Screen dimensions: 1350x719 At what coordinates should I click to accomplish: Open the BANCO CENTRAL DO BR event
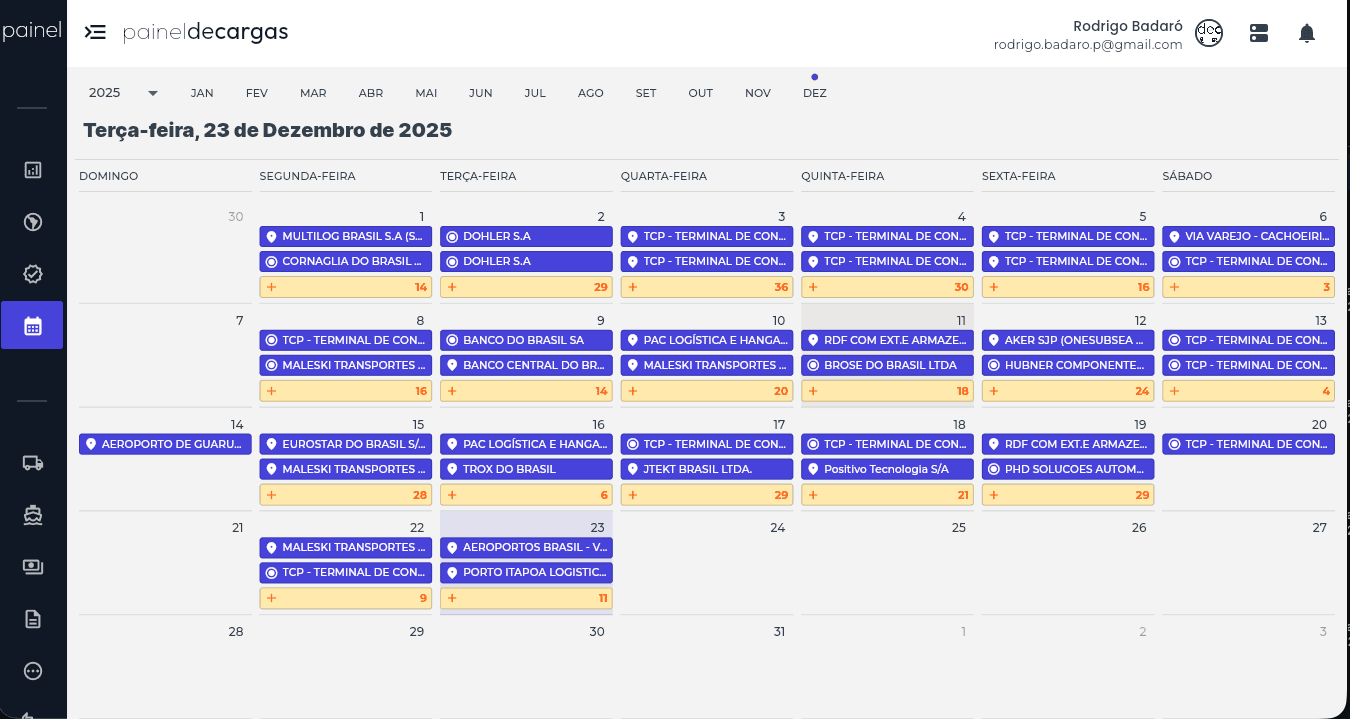tap(526, 365)
